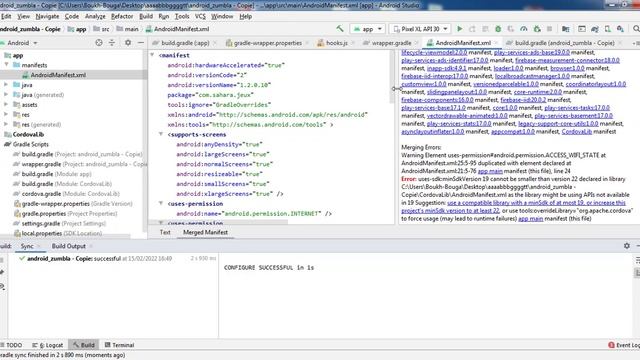Open the Event Log

tap(624, 345)
